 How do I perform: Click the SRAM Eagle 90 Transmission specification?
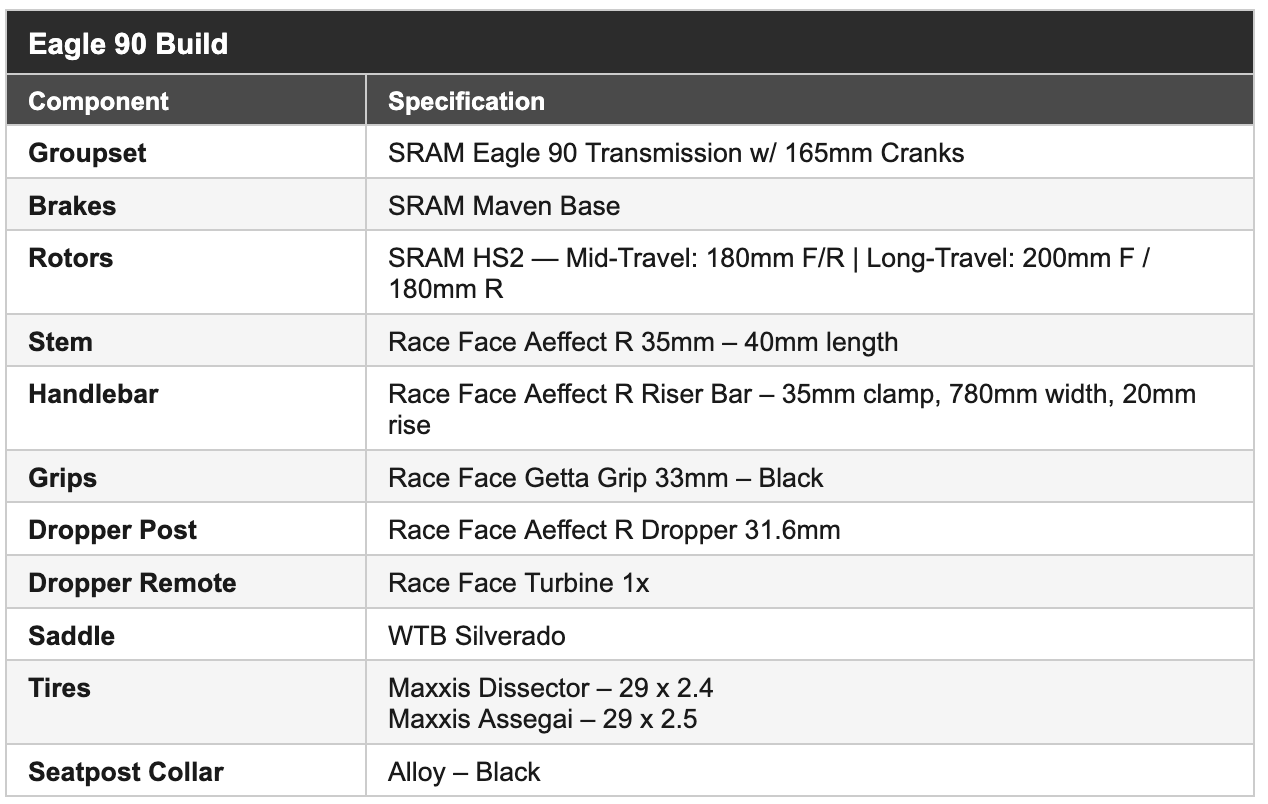click(x=676, y=153)
